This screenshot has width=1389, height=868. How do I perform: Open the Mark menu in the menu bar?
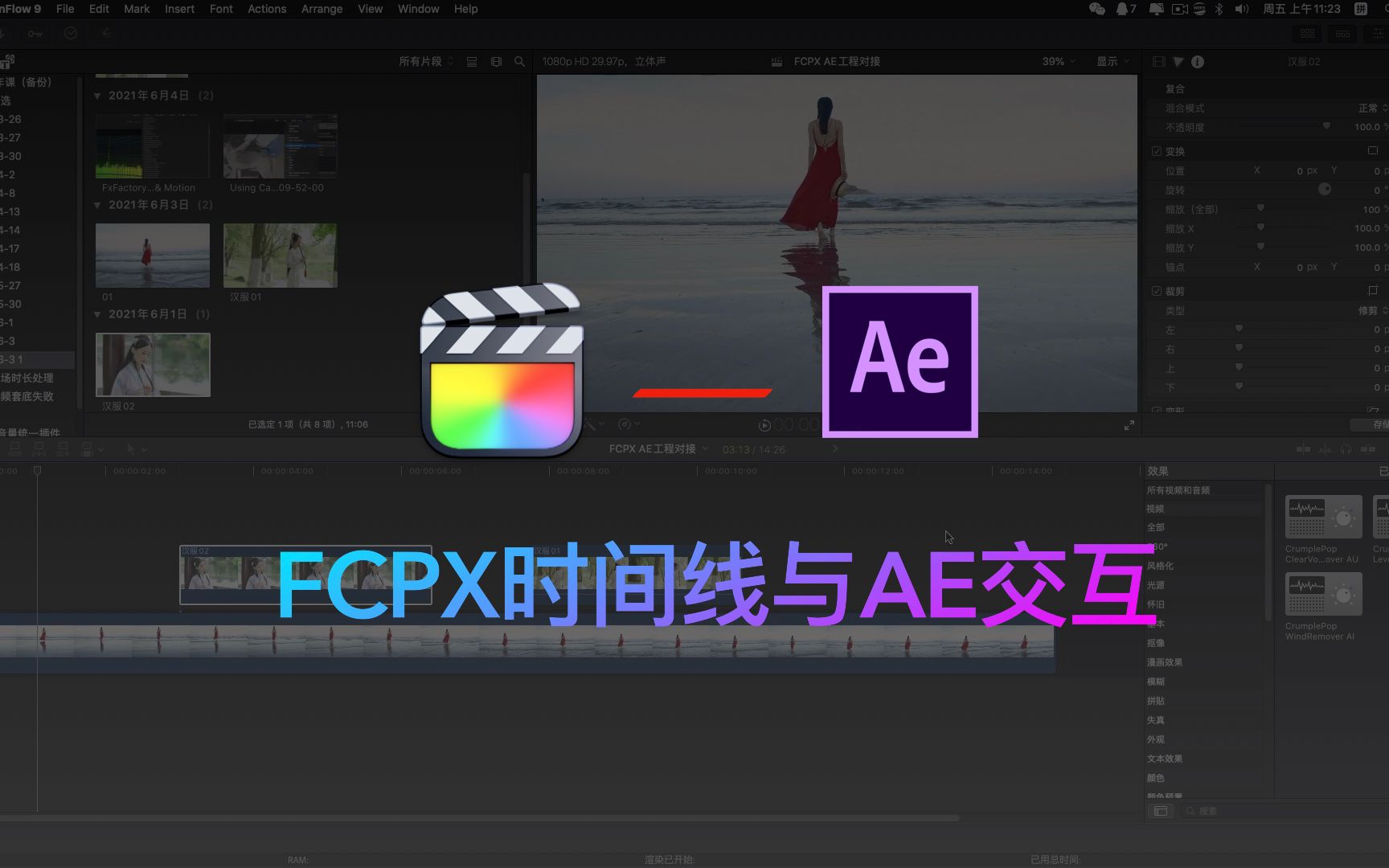point(137,9)
